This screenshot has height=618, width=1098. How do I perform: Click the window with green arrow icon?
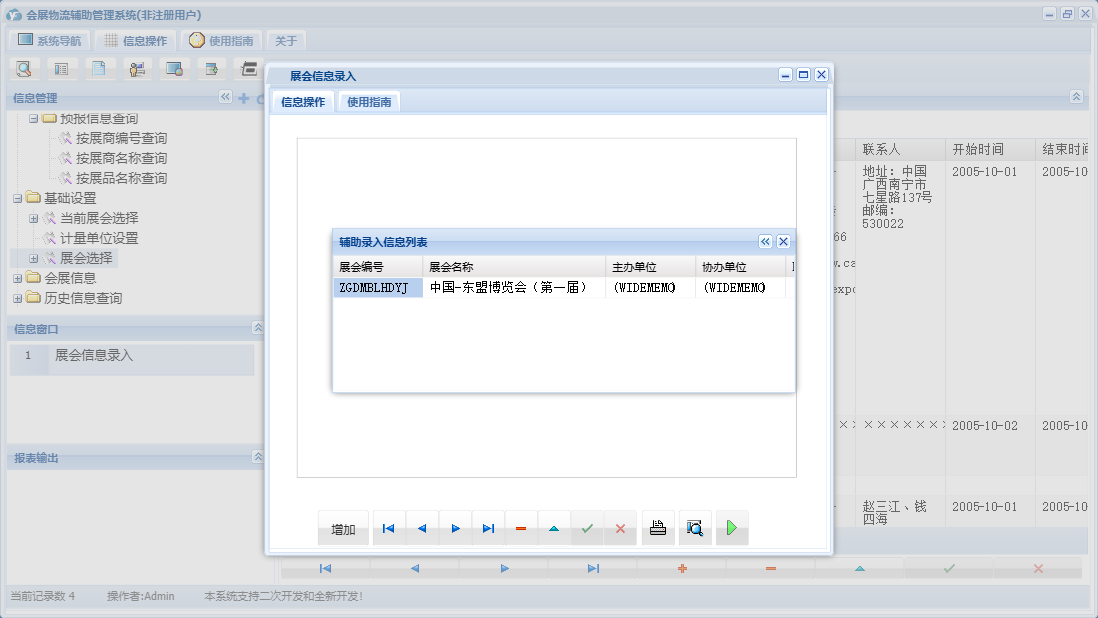tap(211, 69)
